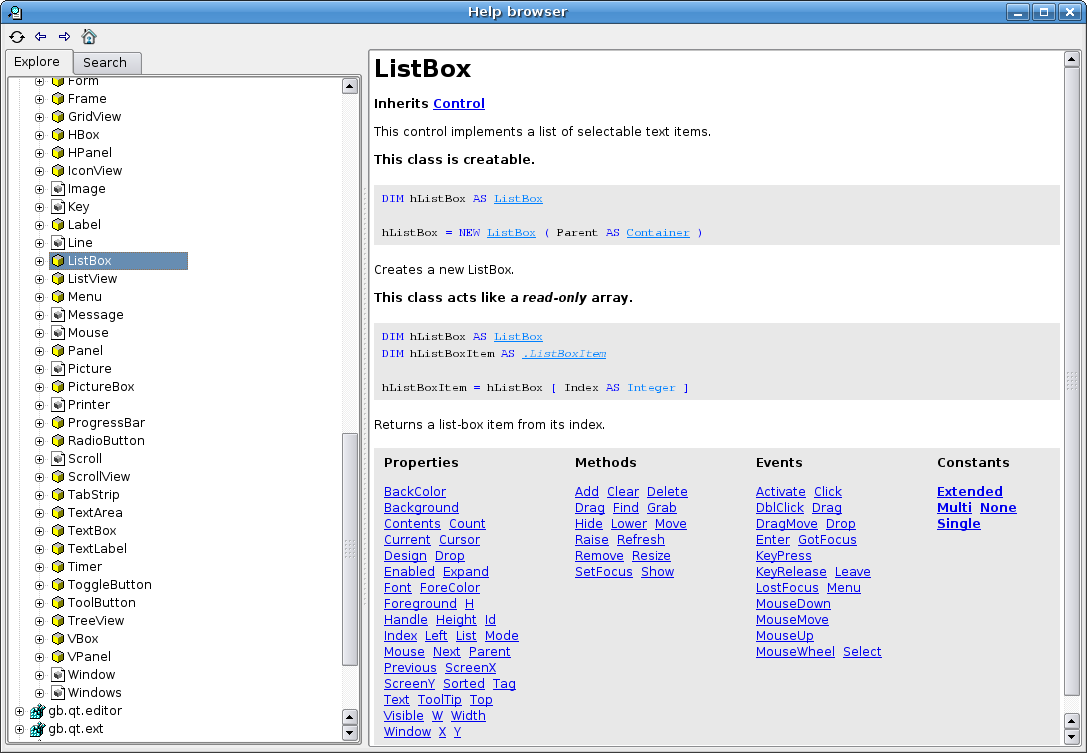The image size is (1087, 753).
Task: Click the yellow cube icon beside TabStrip
Action: point(58,496)
